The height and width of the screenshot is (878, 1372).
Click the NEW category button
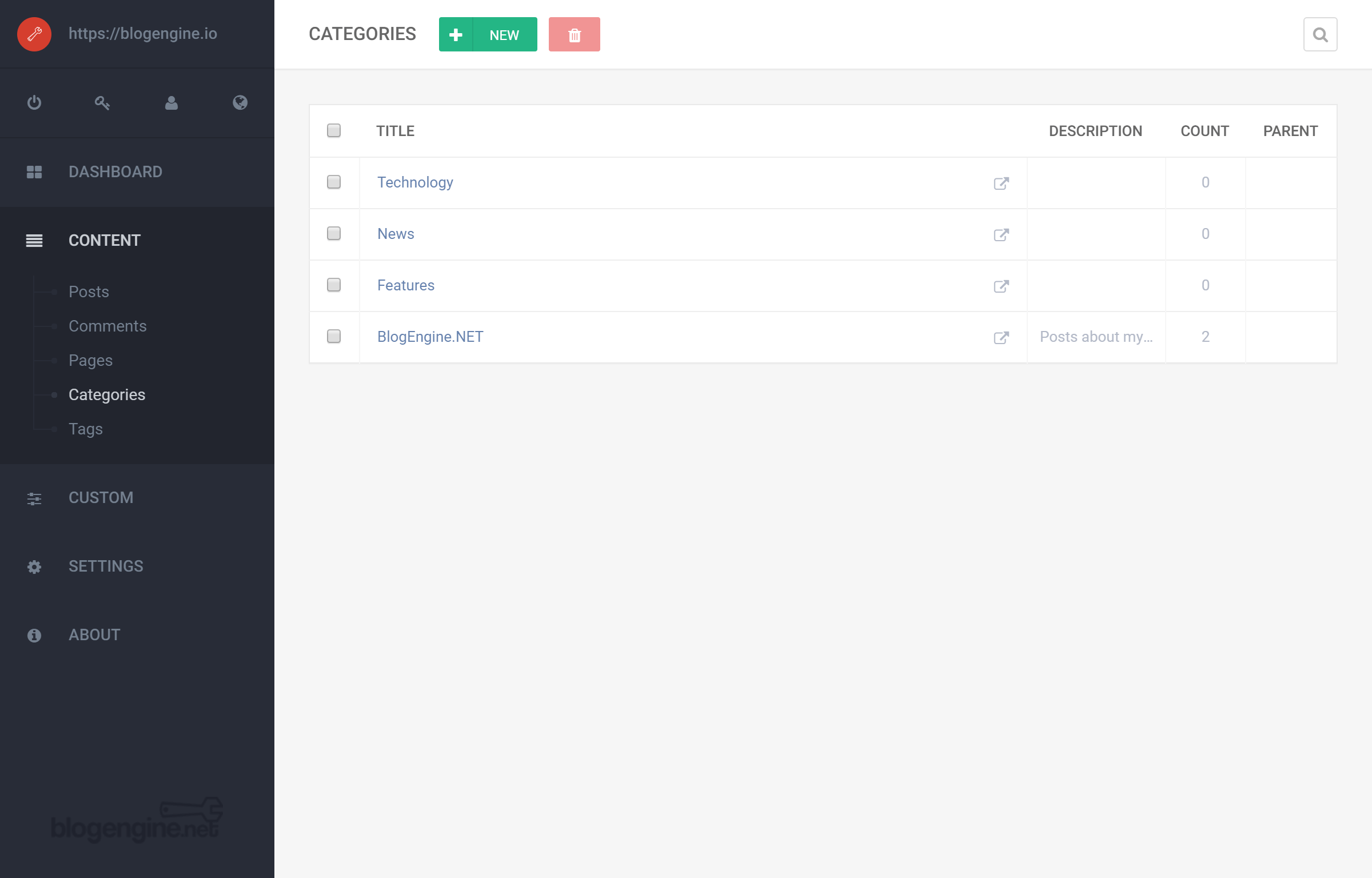pyautogui.click(x=488, y=34)
